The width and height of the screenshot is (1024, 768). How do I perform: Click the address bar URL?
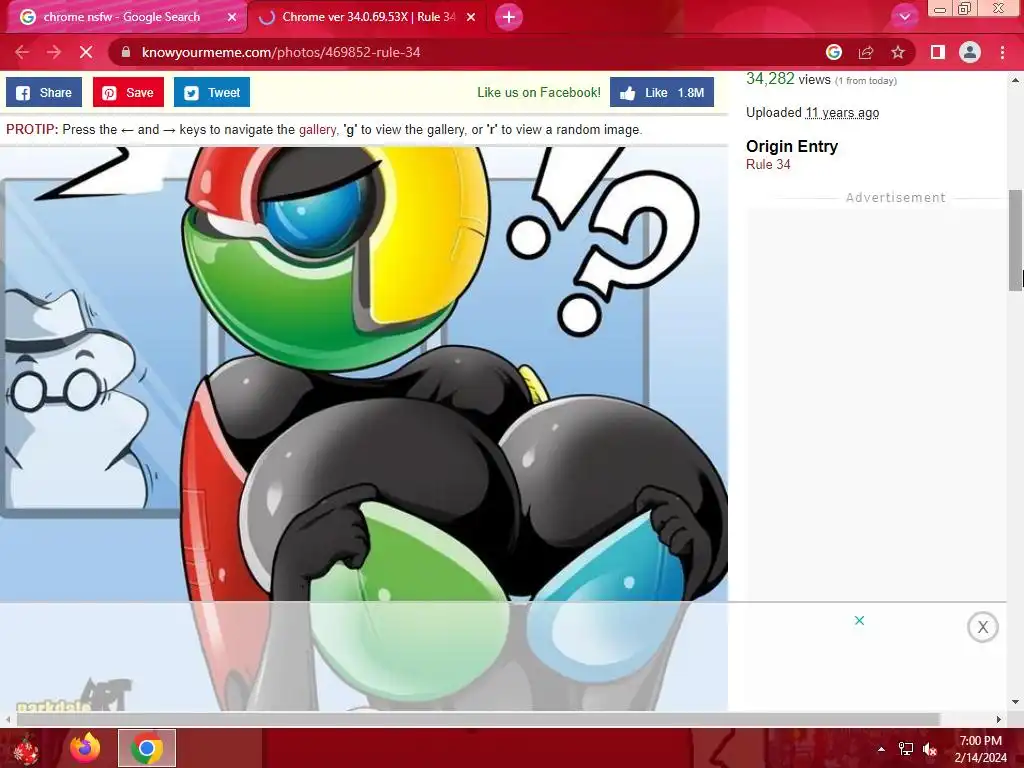click(281, 52)
